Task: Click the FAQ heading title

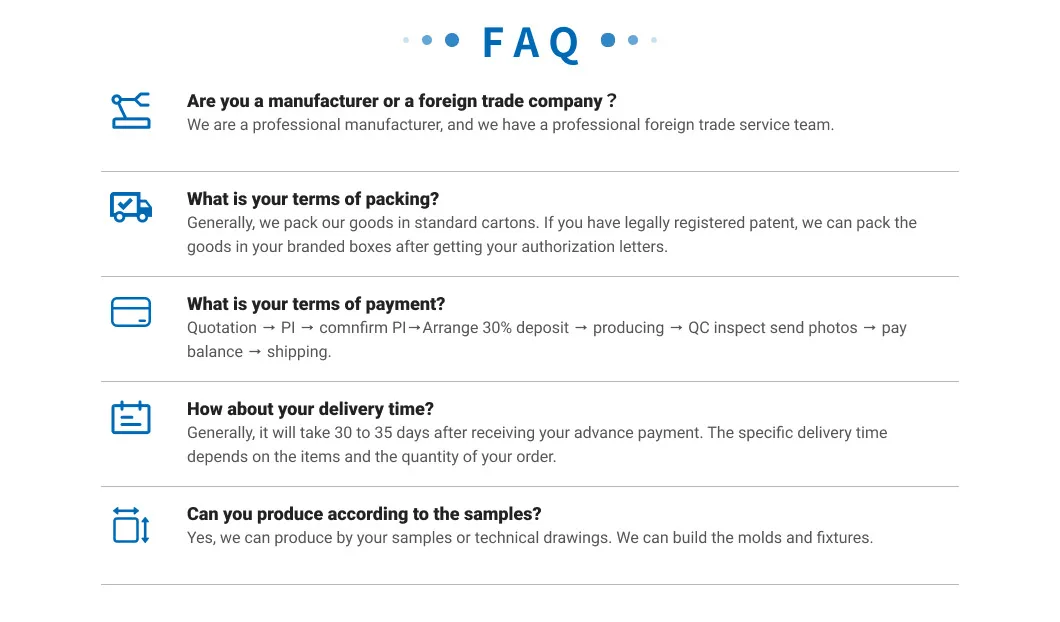Action: point(530,42)
